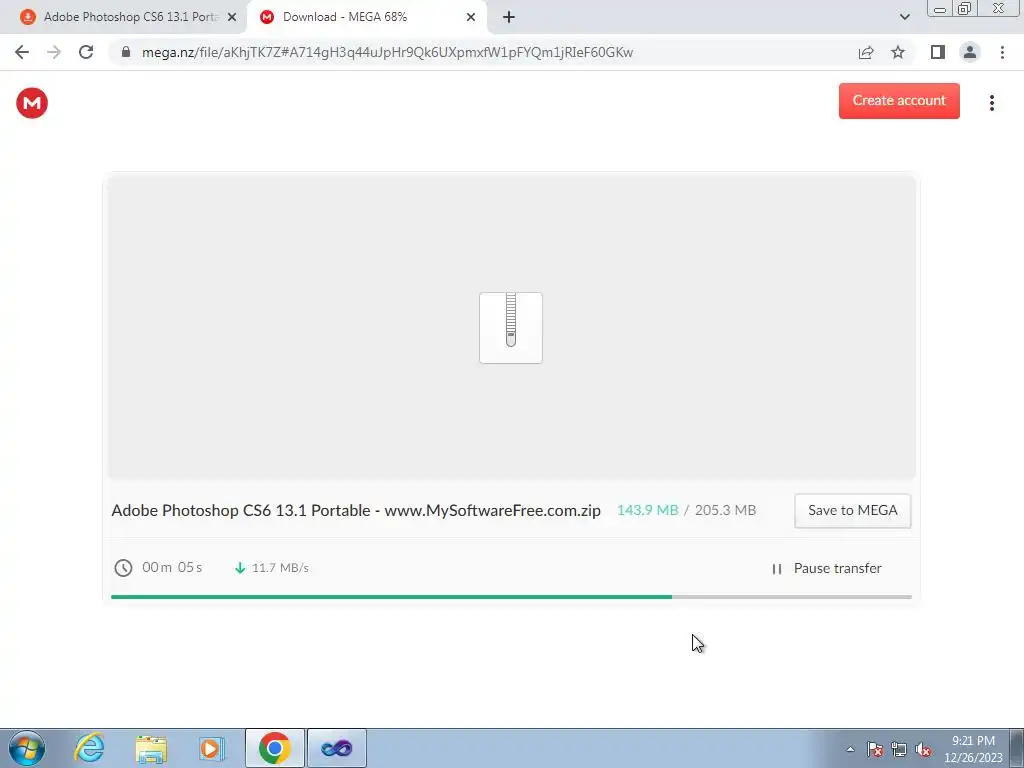This screenshot has width=1024, height=768.
Task: Click the Chrome taskbar icon
Action: pyautogui.click(x=274, y=748)
